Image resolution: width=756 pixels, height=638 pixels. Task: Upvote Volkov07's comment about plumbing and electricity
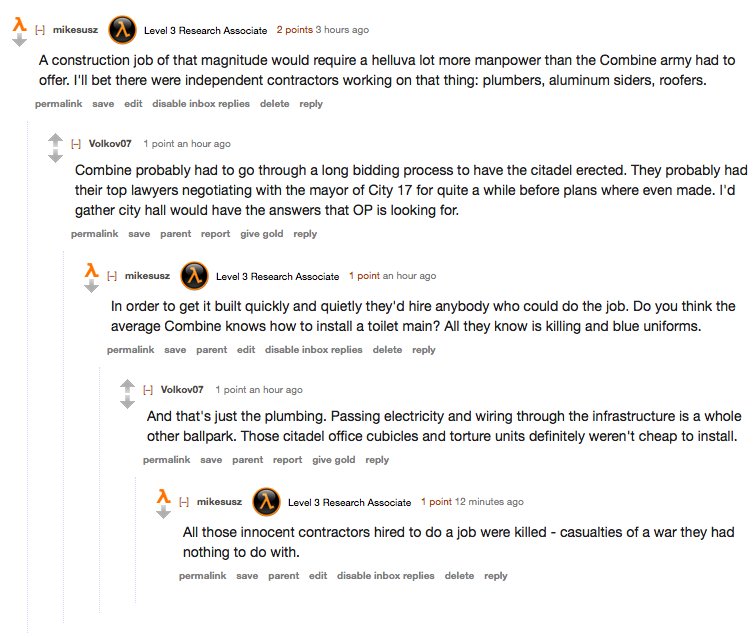127,384
